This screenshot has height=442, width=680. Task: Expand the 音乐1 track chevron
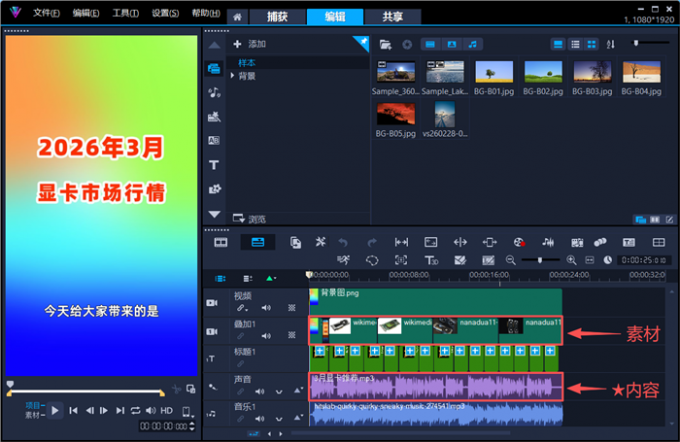click(x=279, y=419)
